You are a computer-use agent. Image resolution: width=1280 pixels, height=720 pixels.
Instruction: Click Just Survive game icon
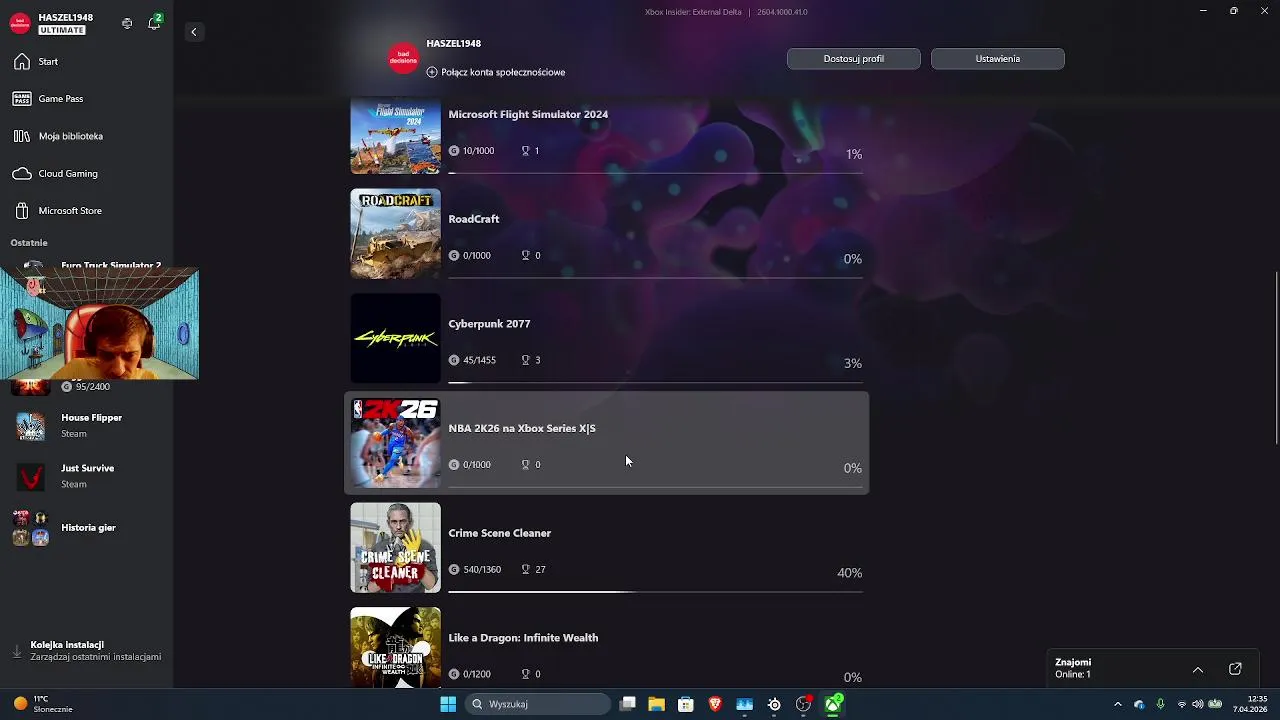[30, 477]
